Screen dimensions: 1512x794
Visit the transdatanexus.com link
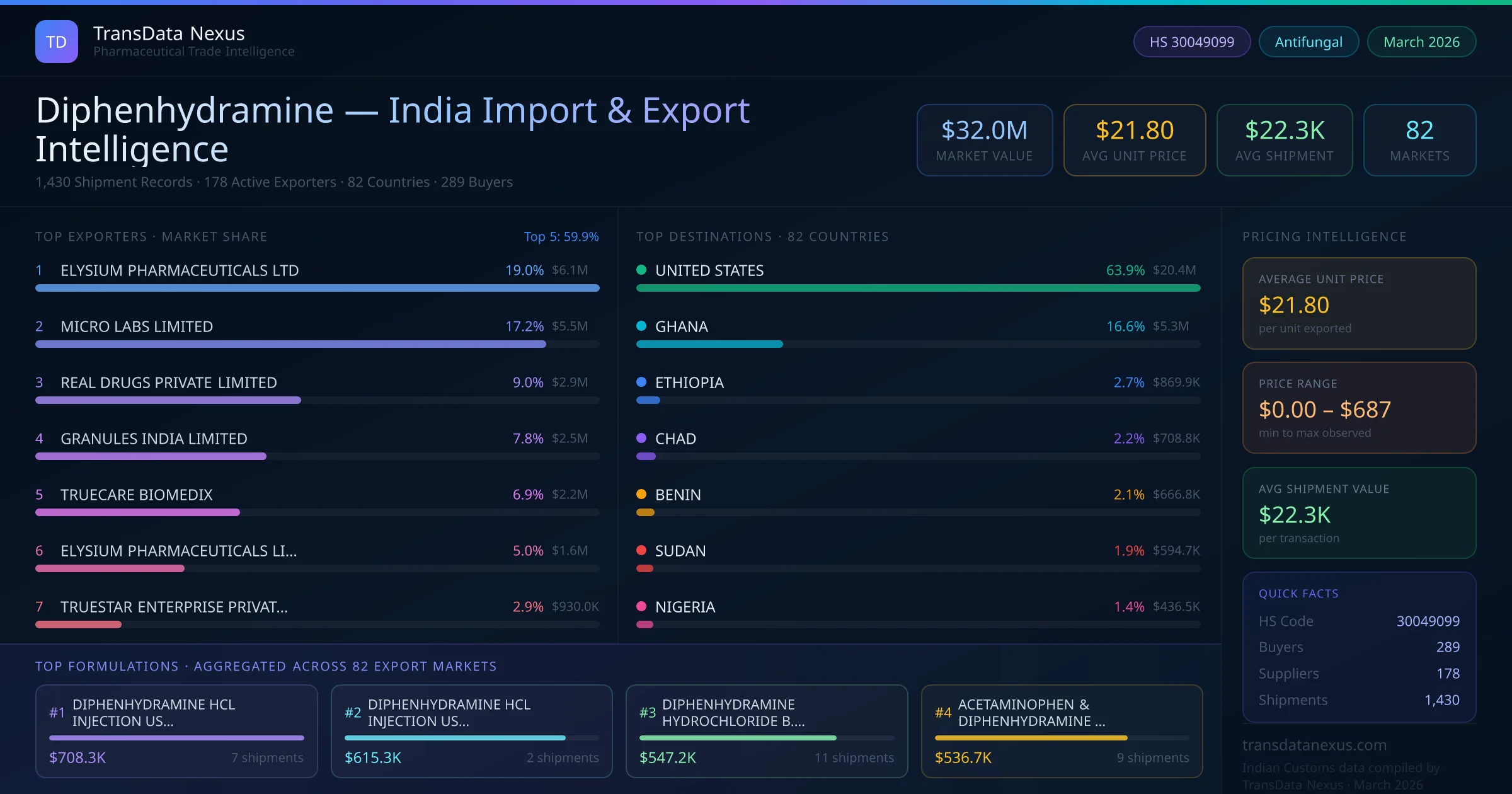[x=1314, y=745]
